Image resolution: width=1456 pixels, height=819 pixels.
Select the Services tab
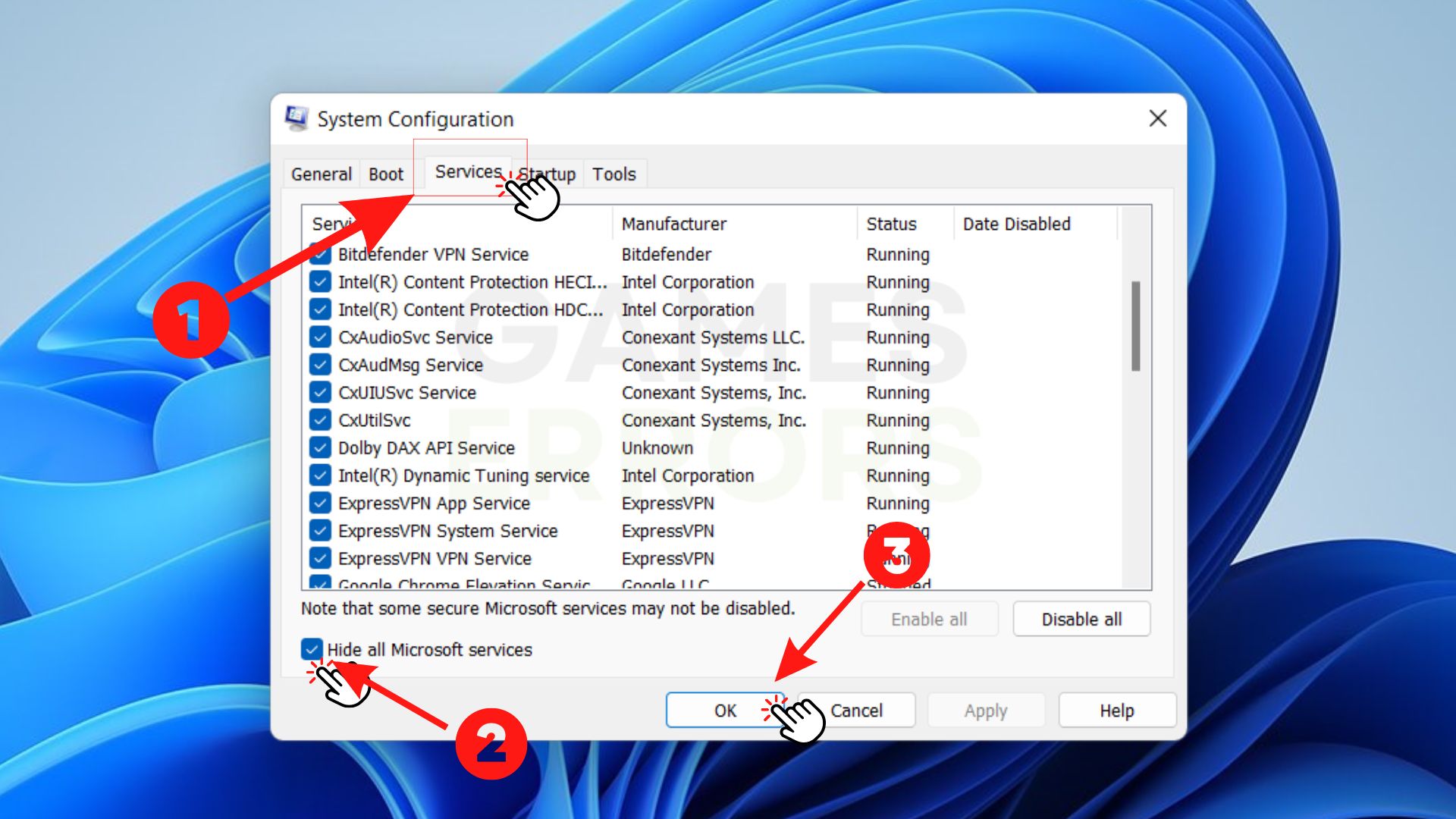pos(468,172)
